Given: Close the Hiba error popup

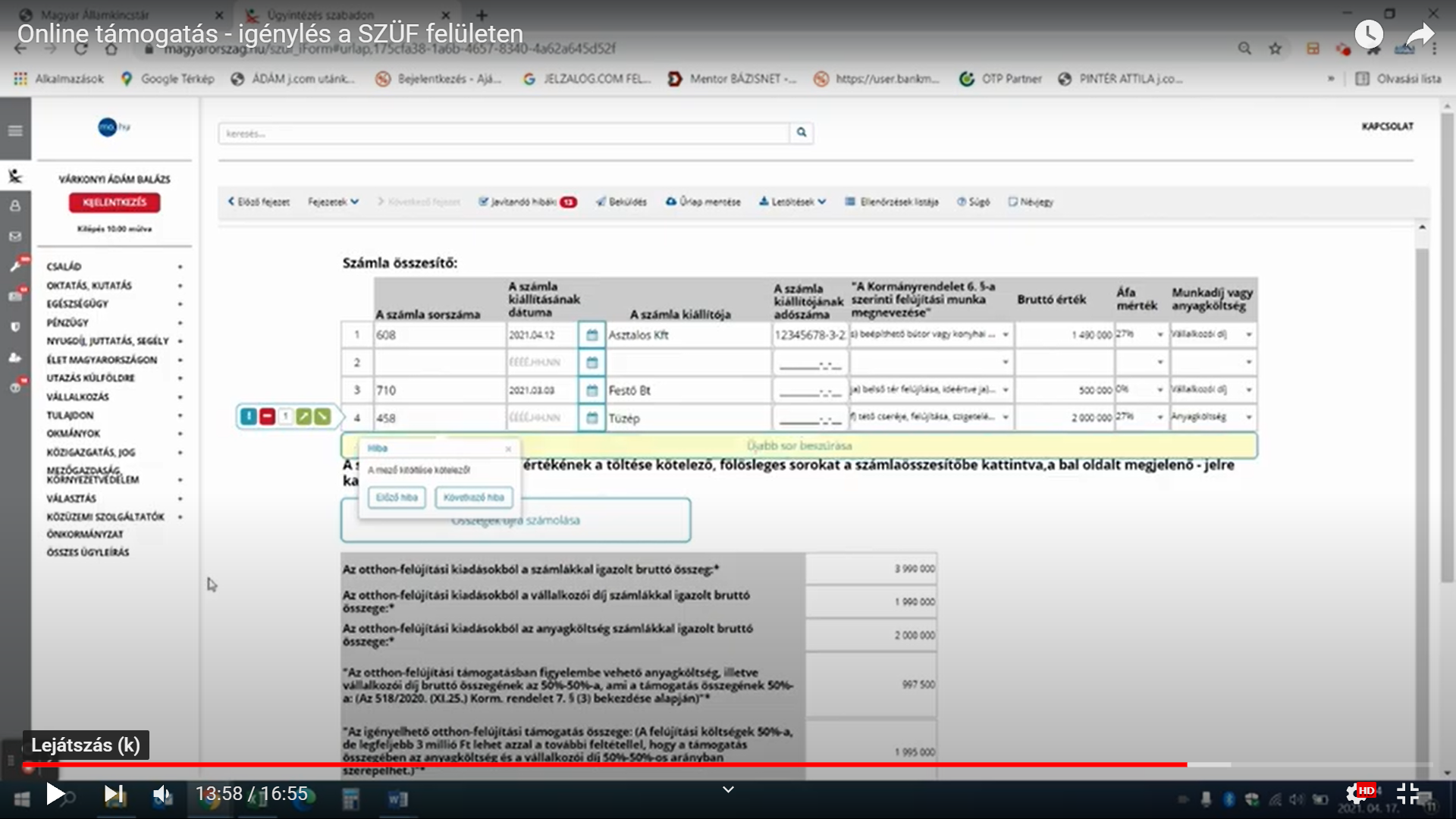Looking at the screenshot, I should coord(508,449).
